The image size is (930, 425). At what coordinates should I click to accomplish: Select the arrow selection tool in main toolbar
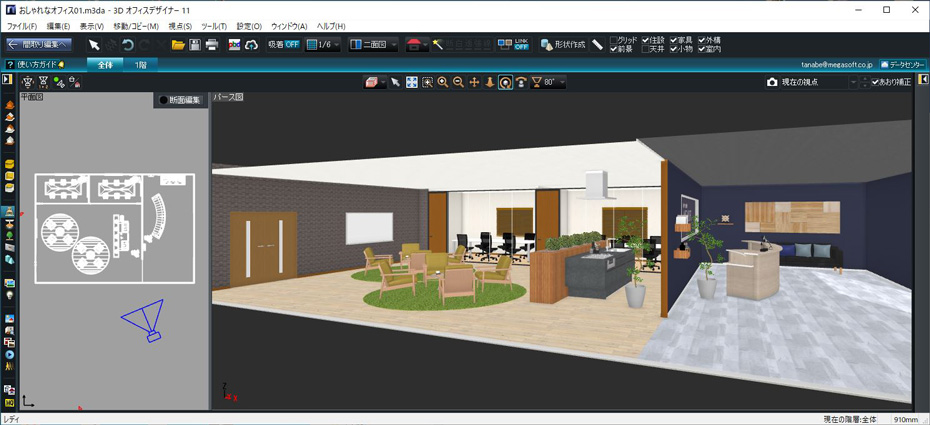pyautogui.click(x=94, y=44)
